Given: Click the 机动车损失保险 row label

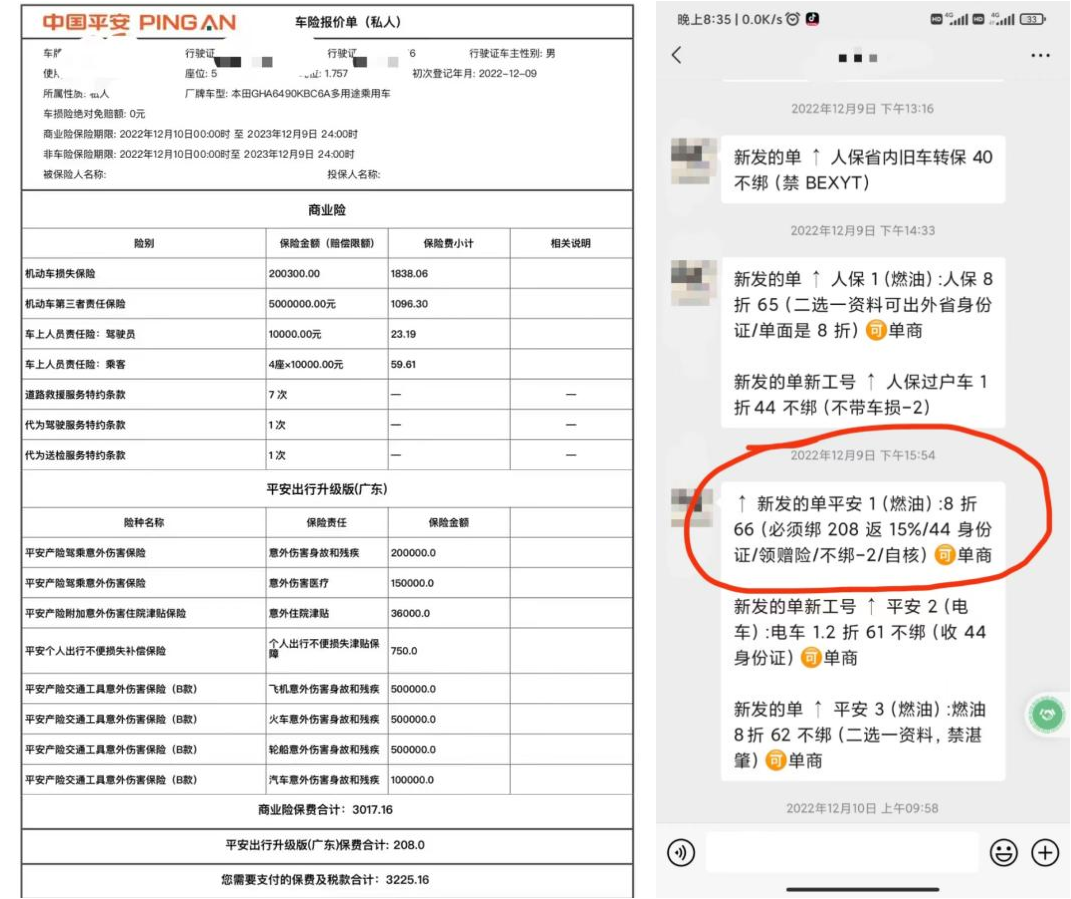Looking at the screenshot, I should pos(60,273).
